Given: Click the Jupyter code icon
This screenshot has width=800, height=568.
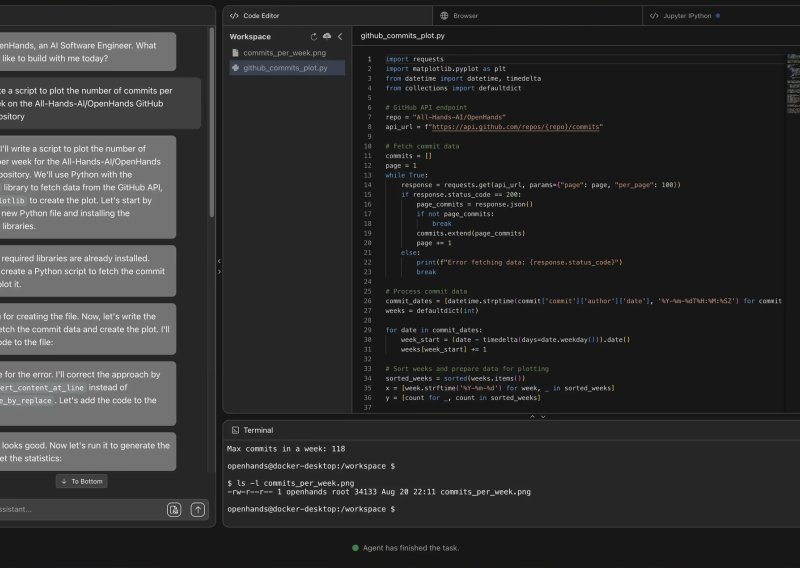Looking at the screenshot, I should coord(654,16).
